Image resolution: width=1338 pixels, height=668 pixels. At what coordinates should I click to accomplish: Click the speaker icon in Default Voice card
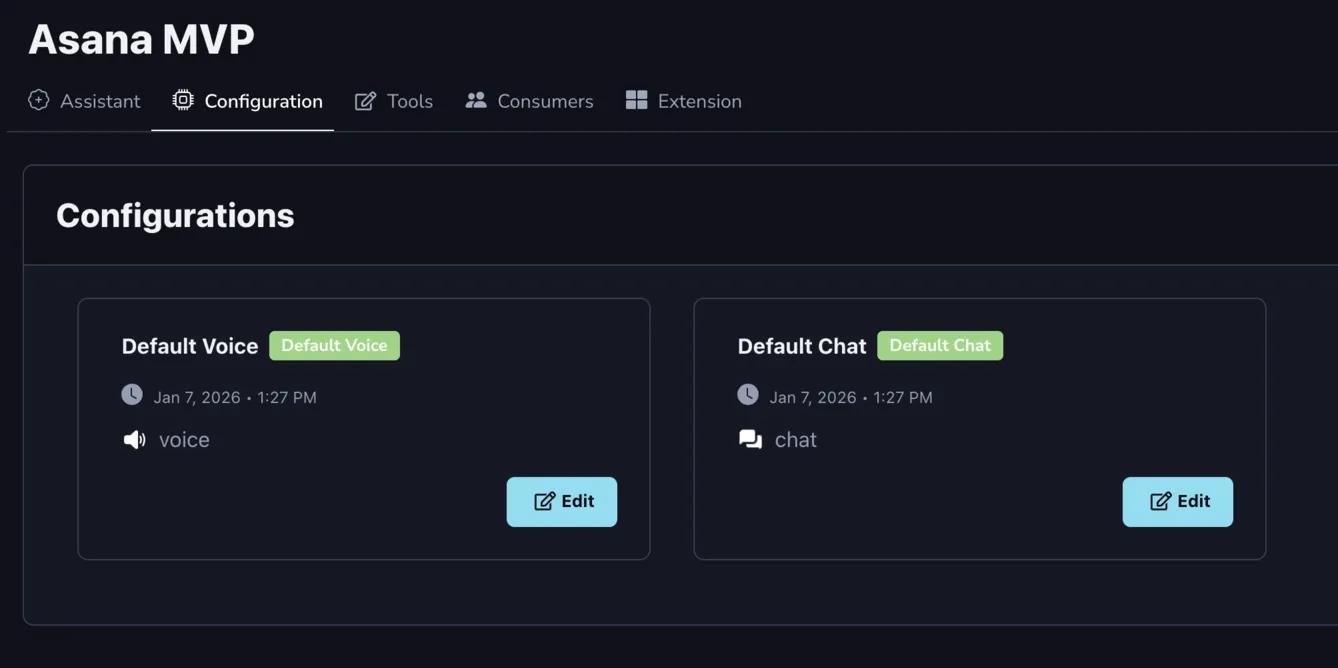click(134, 440)
